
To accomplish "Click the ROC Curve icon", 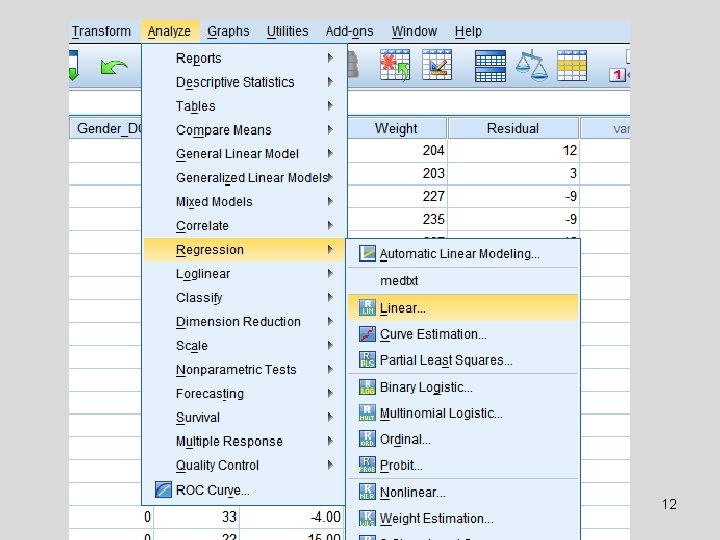I will coord(163,490).
